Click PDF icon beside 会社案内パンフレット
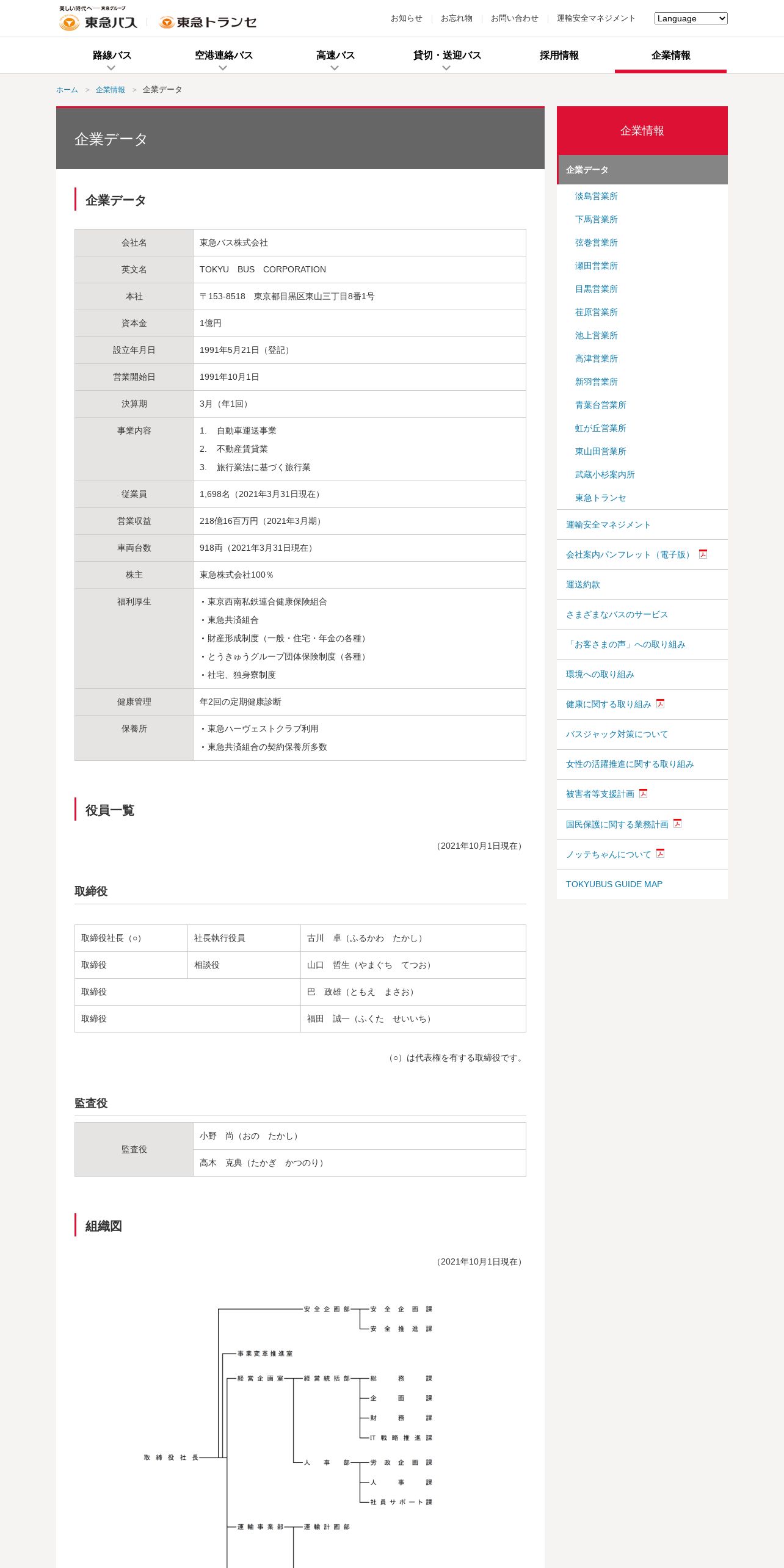This screenshot has height=1568, width=784. point(703,554)
